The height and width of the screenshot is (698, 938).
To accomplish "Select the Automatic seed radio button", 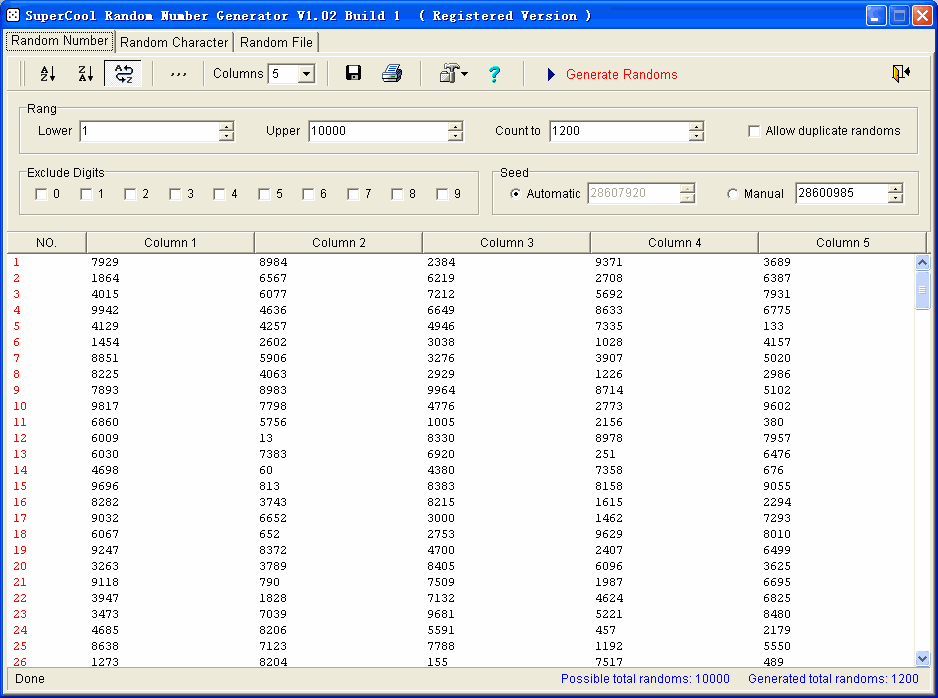I will point(515,194).
